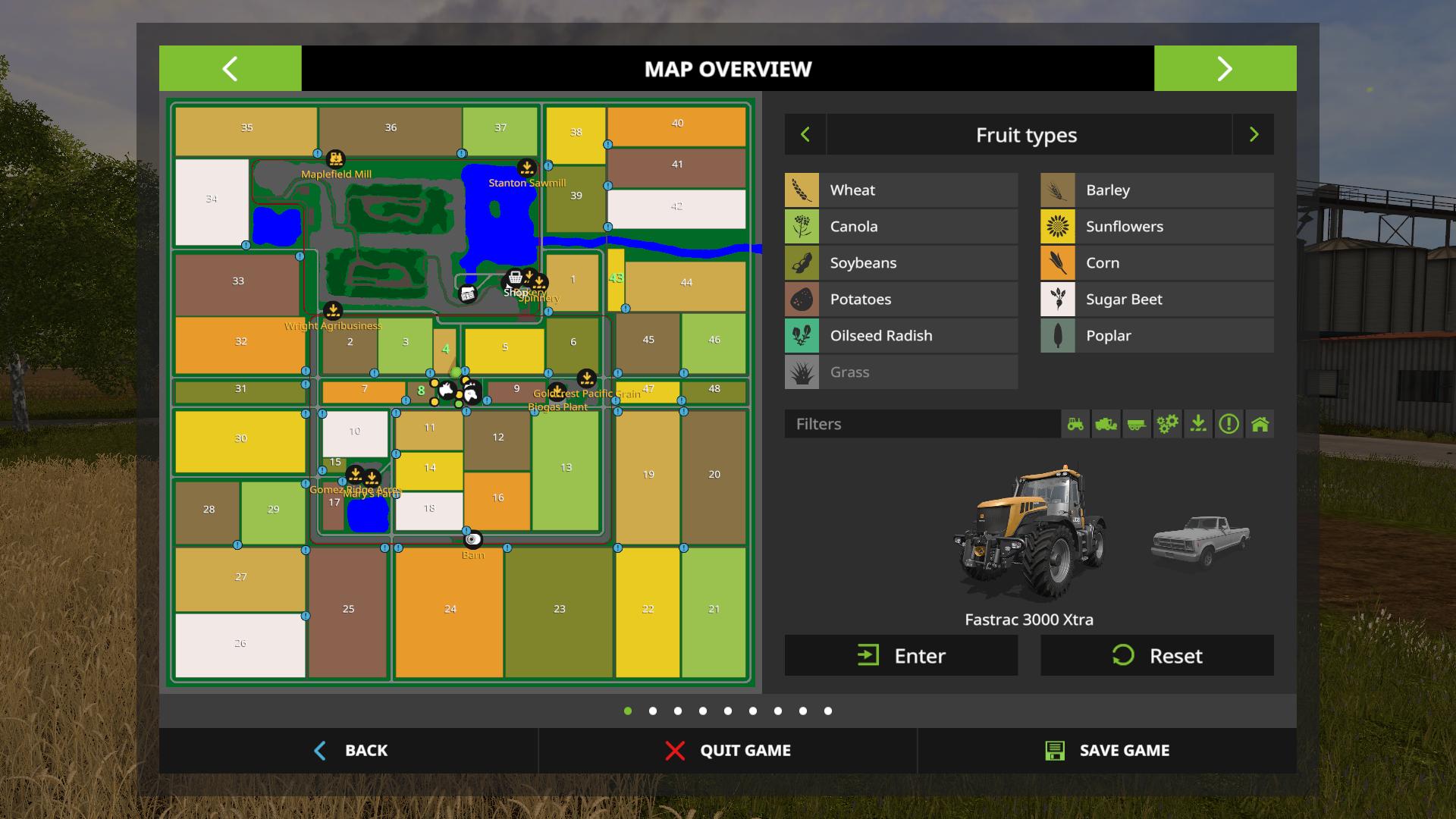This screenshot has height=819, width=1456.
Task: Go to next menu page arrow
Action: click(1225, 68)
